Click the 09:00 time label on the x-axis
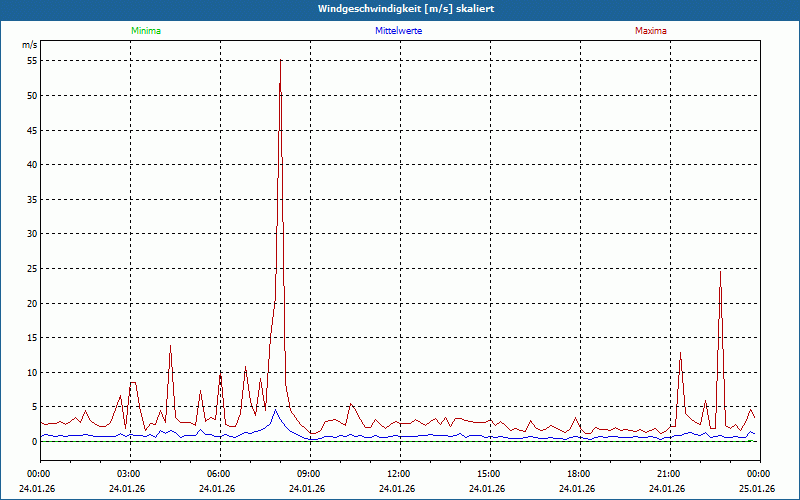 (310, 474)
